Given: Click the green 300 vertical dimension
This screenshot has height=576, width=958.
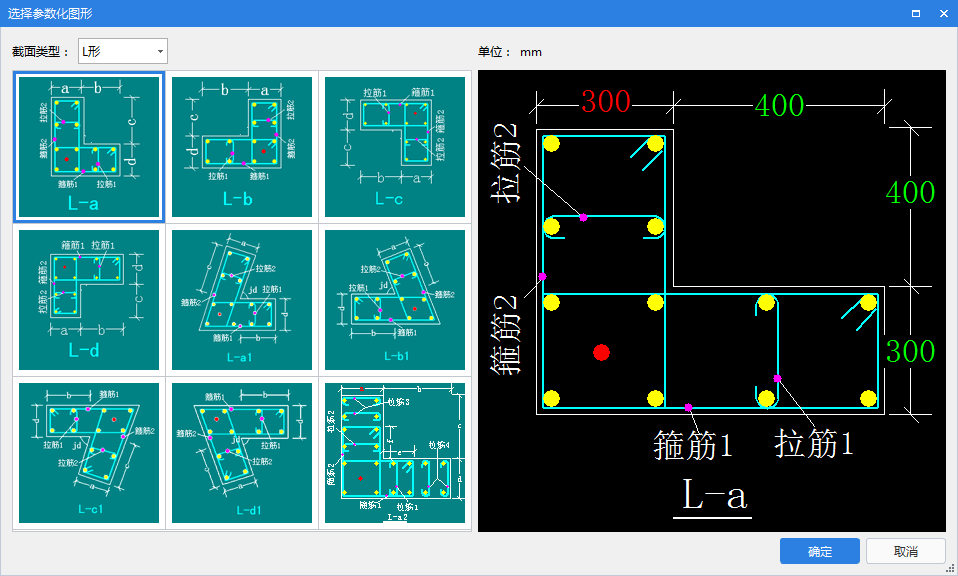Looking at the screenshot, I should tap(910, 351).
